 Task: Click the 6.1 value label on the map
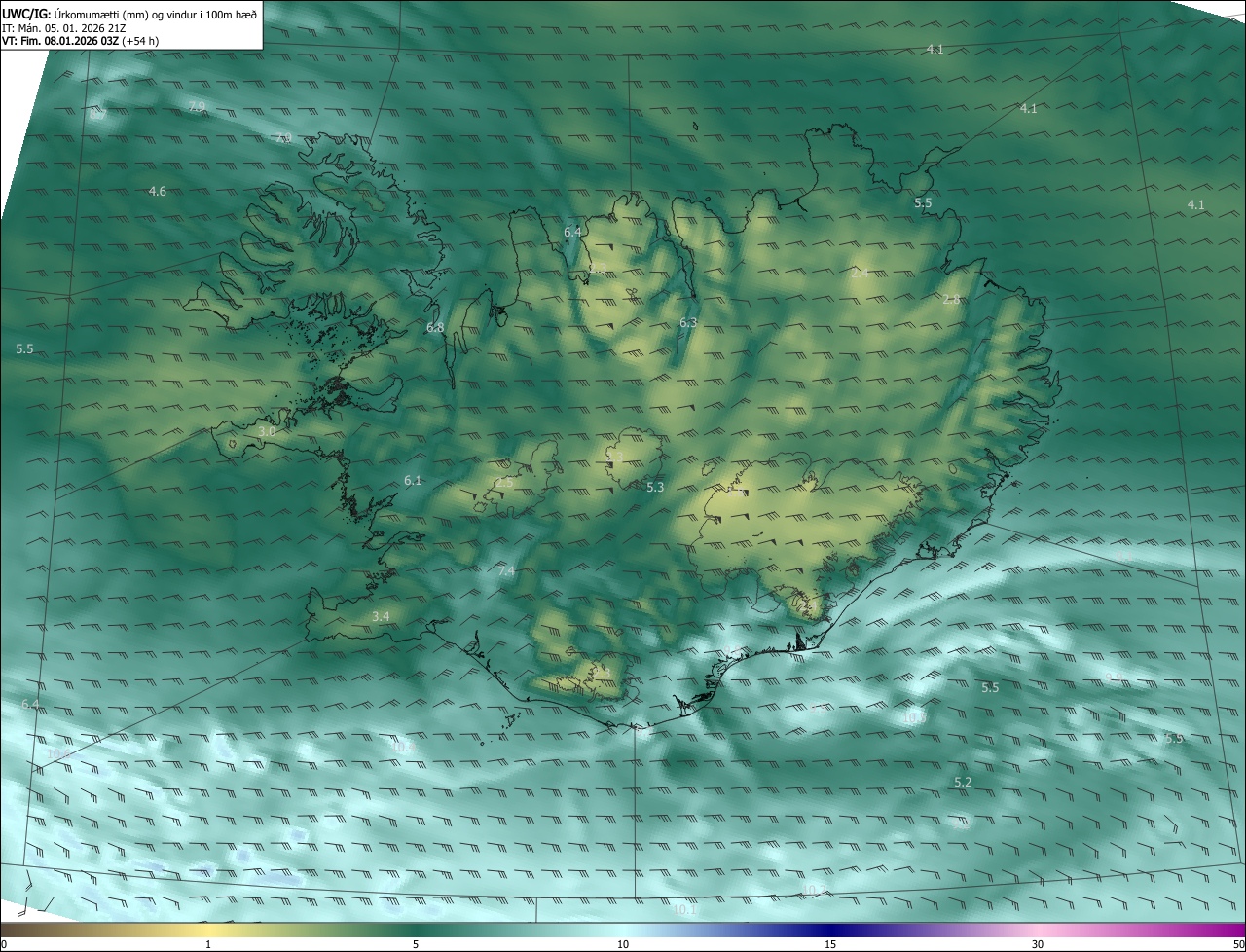click(413, 481)
